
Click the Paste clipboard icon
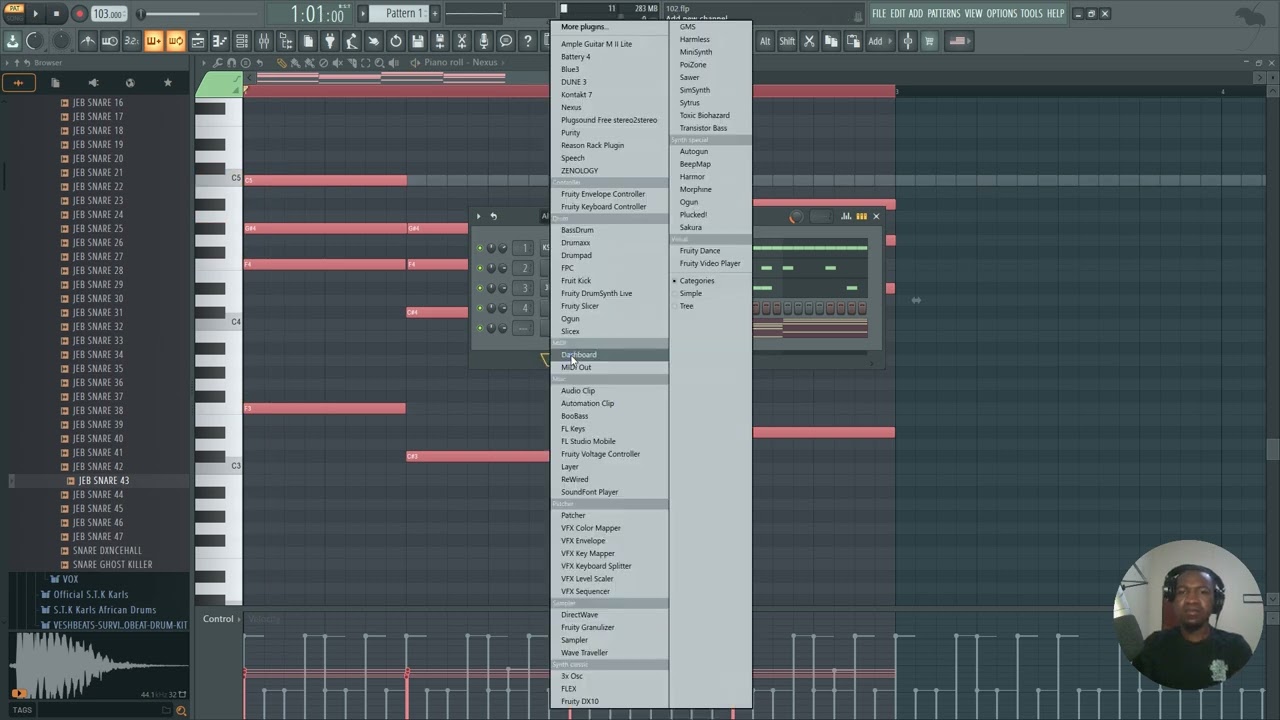[853, 41]
